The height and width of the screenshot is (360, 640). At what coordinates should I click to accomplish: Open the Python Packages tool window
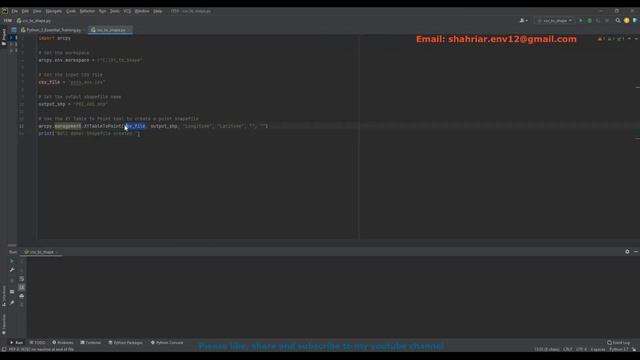(x=126, y=342)
